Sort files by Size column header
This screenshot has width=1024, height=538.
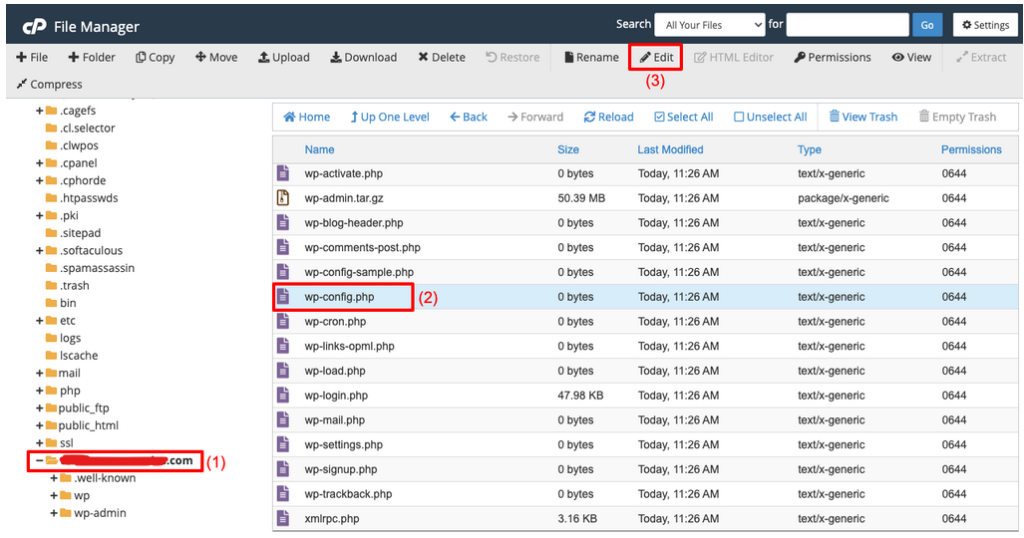[568, 150]
